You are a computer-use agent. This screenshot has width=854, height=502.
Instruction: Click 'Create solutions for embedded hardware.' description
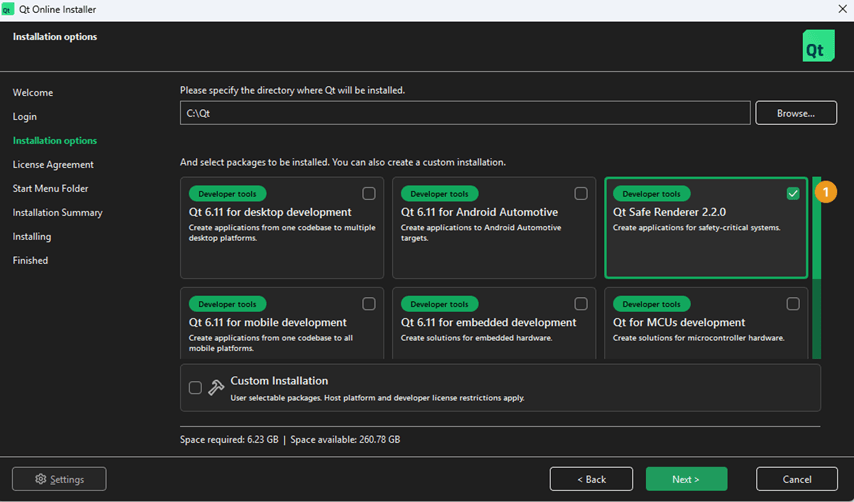(477, 338)
